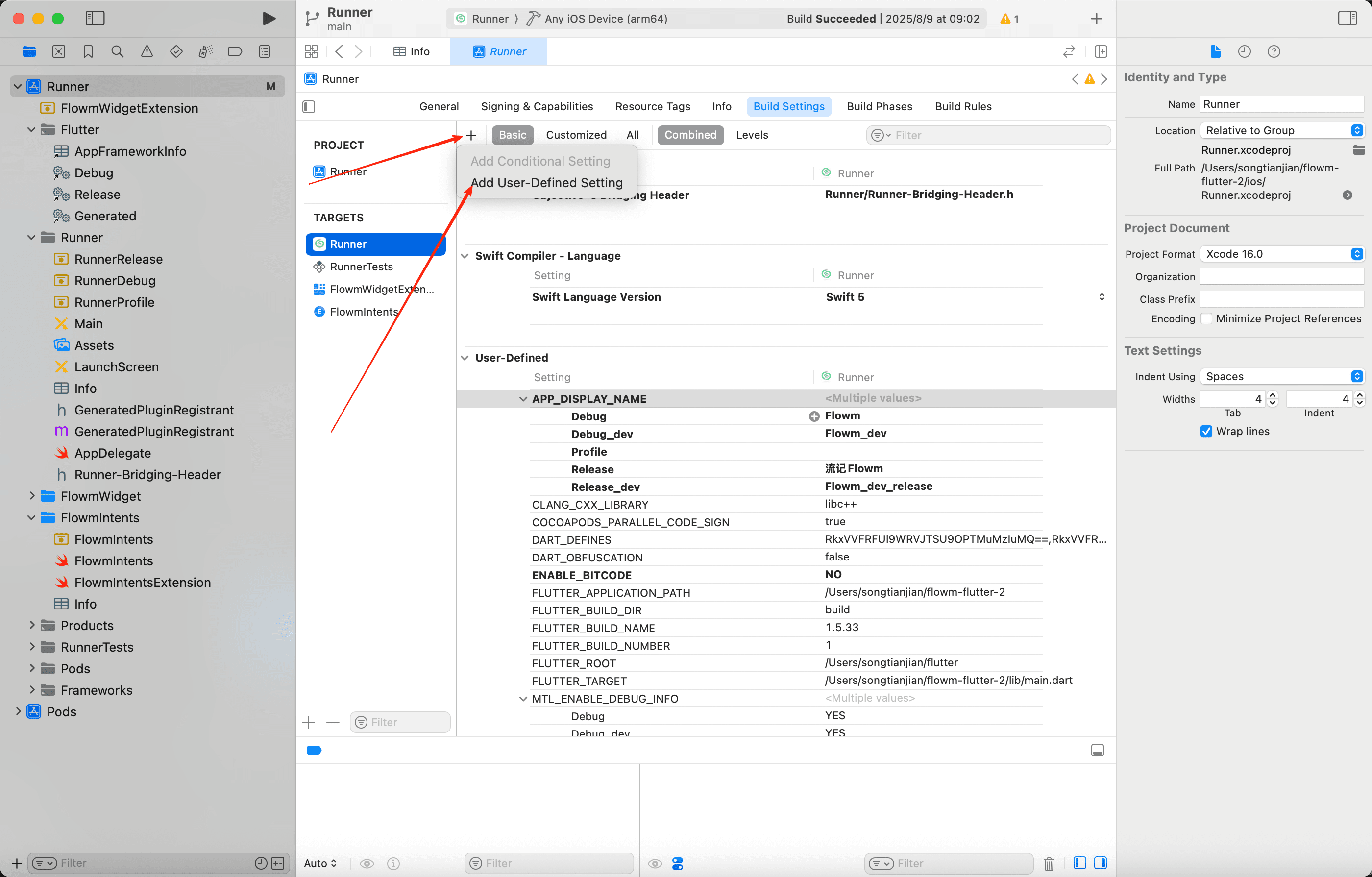The height and width of the screenshot is (877, 1372).
Task: Click the Run play button
Action: pos(269,18)
